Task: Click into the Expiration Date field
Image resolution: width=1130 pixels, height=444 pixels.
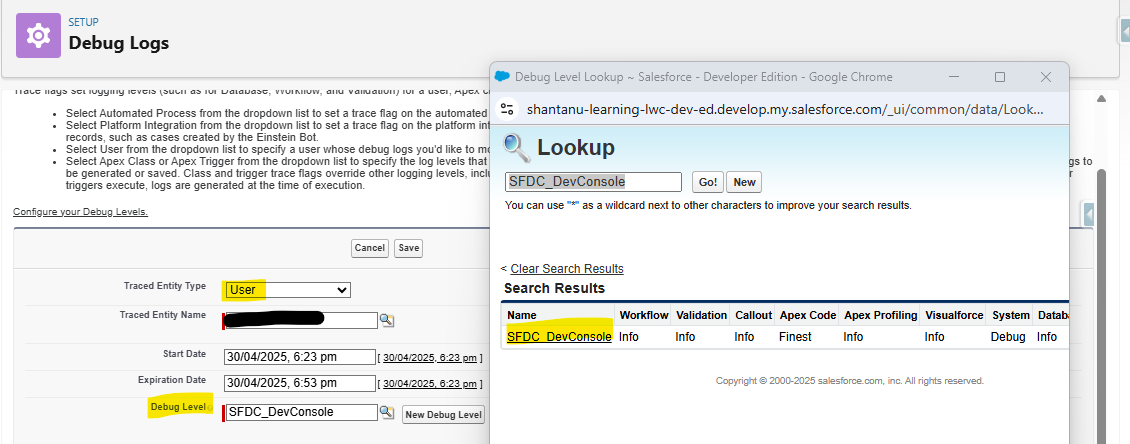Action: [x=300, y=383]
